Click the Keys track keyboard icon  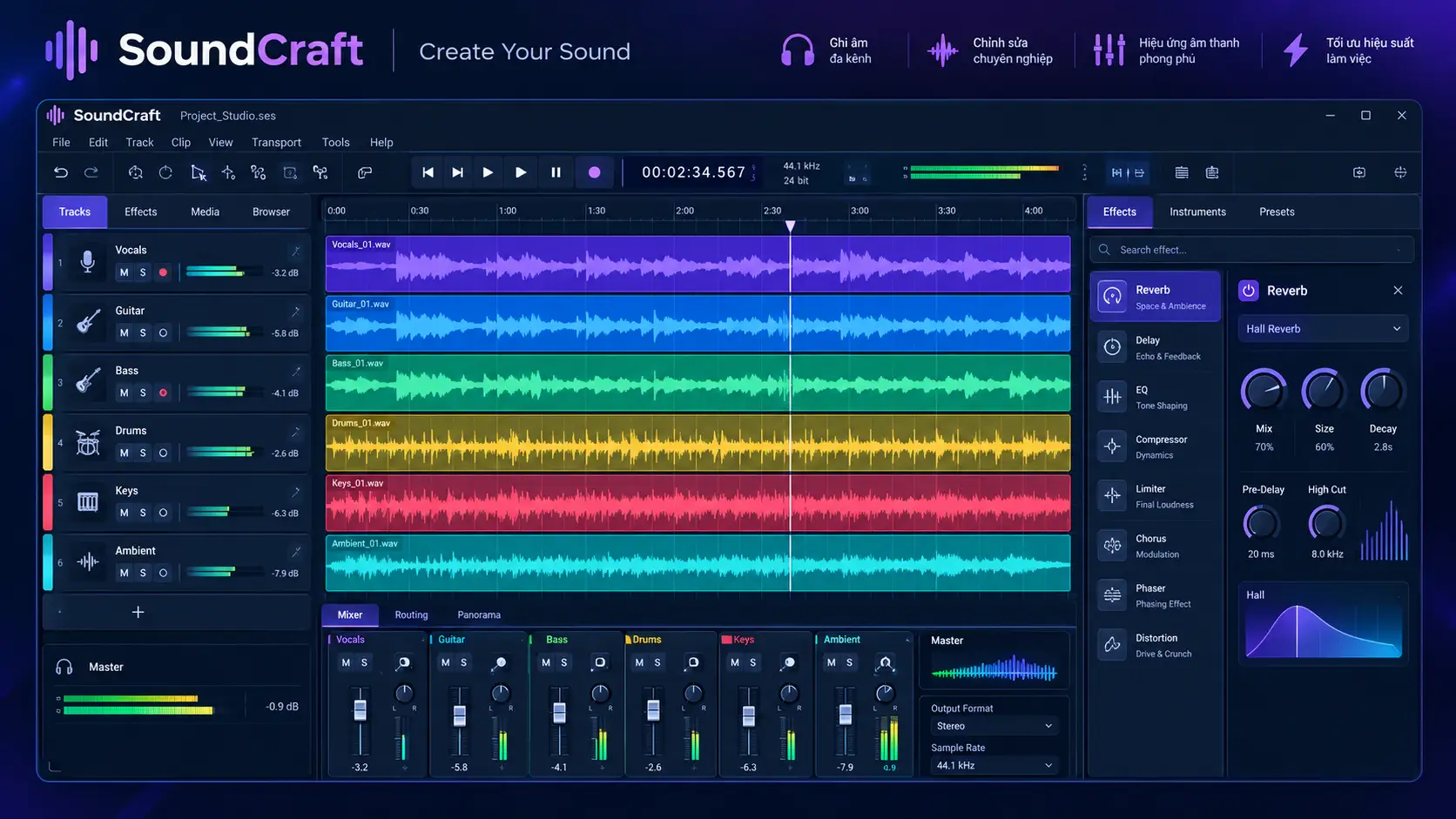(88, 501)
